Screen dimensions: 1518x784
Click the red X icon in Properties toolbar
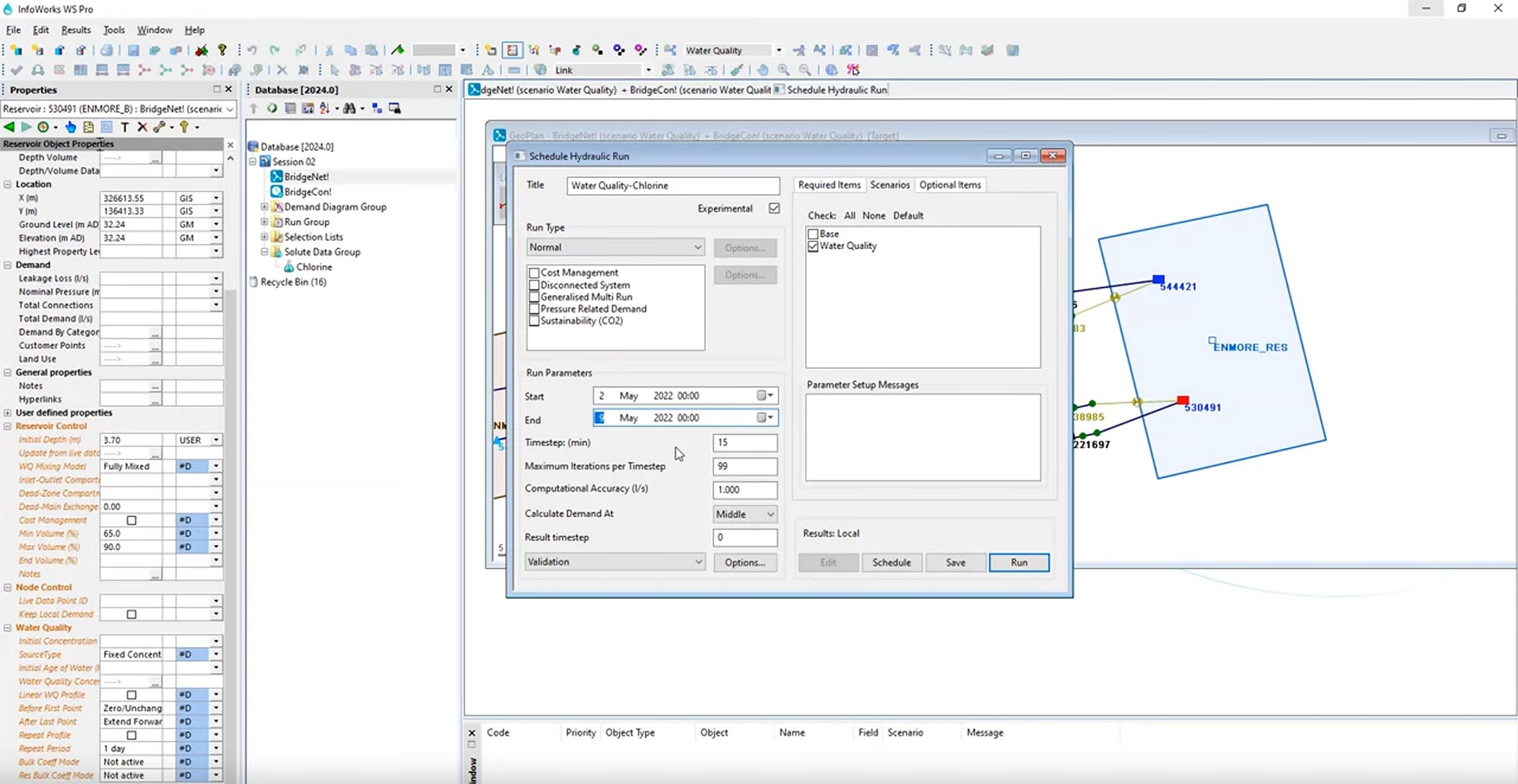click(x=142, y=126)
